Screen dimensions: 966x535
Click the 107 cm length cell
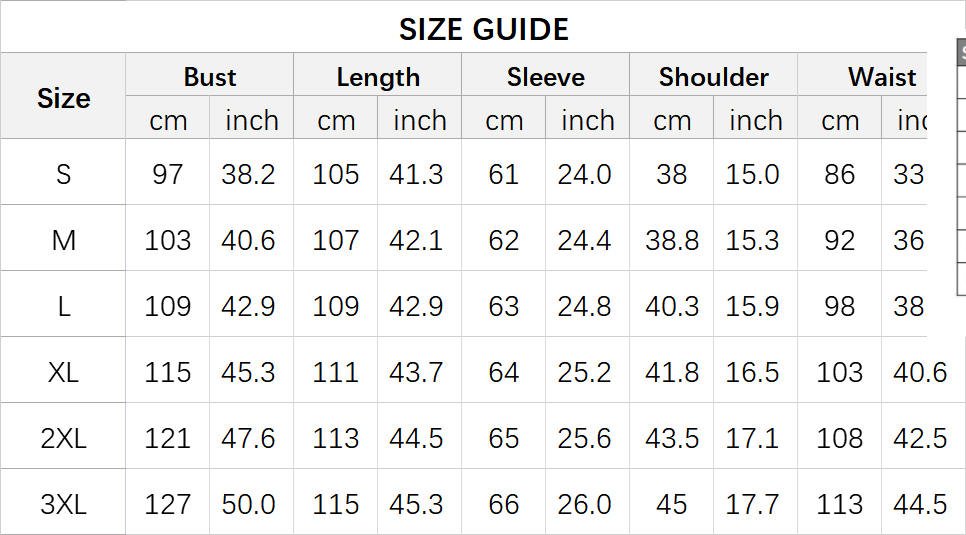(x=335, y=240)
